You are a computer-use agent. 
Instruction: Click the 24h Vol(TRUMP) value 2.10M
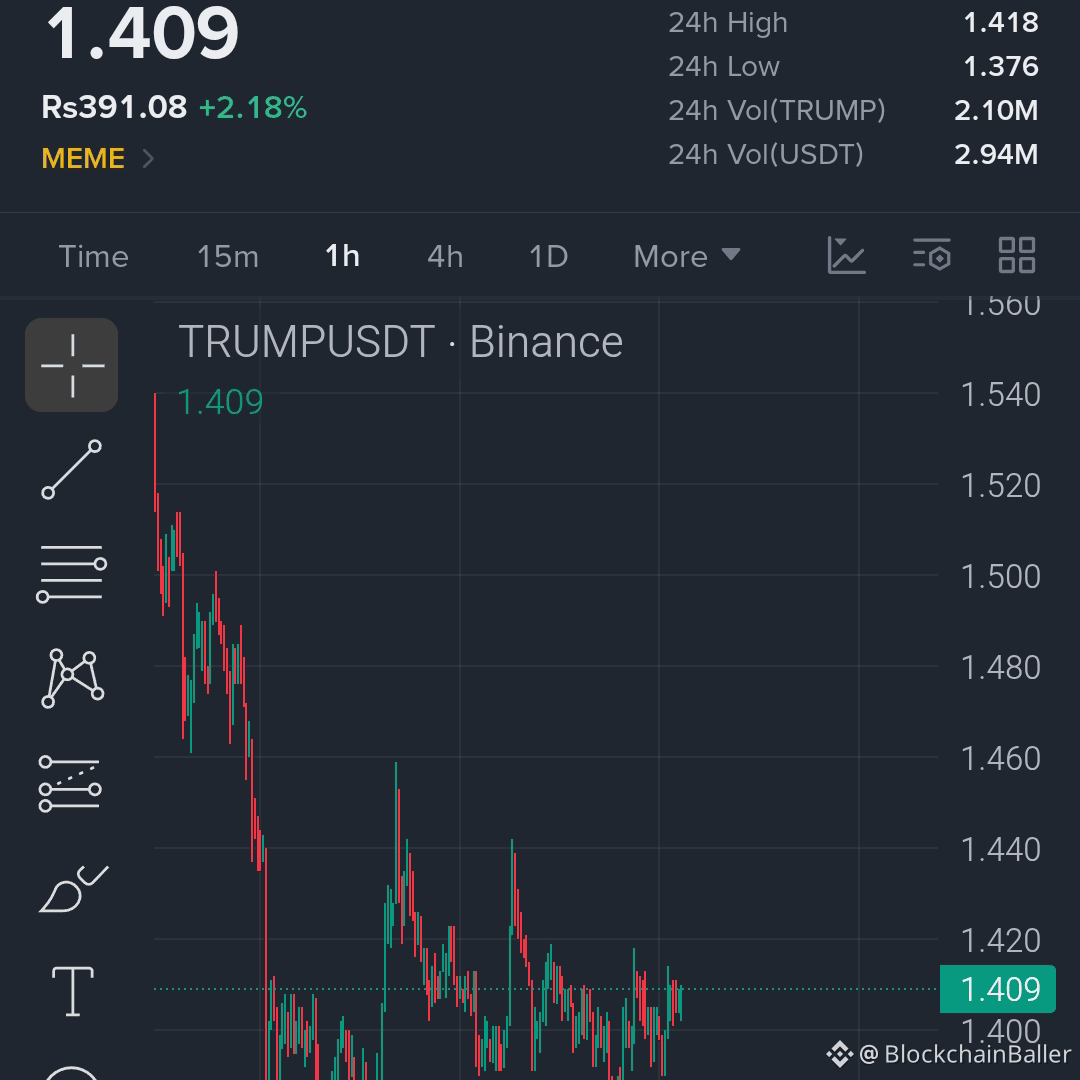tap(996, 110)
